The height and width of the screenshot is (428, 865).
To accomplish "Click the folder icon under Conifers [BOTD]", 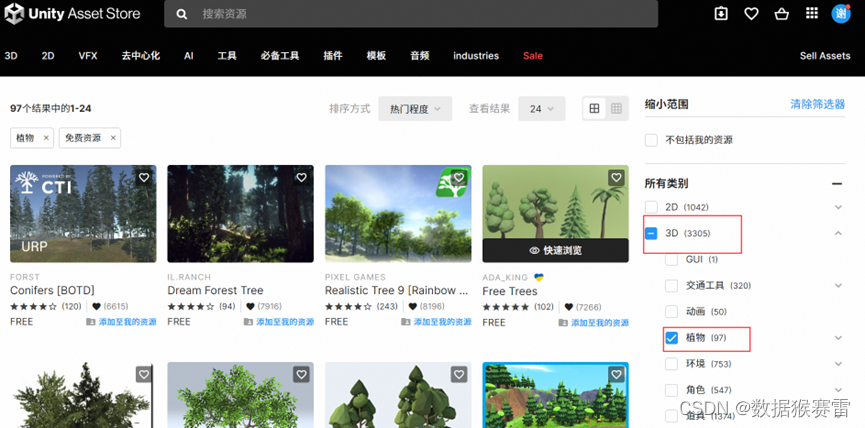I will (x=90, y=322).
